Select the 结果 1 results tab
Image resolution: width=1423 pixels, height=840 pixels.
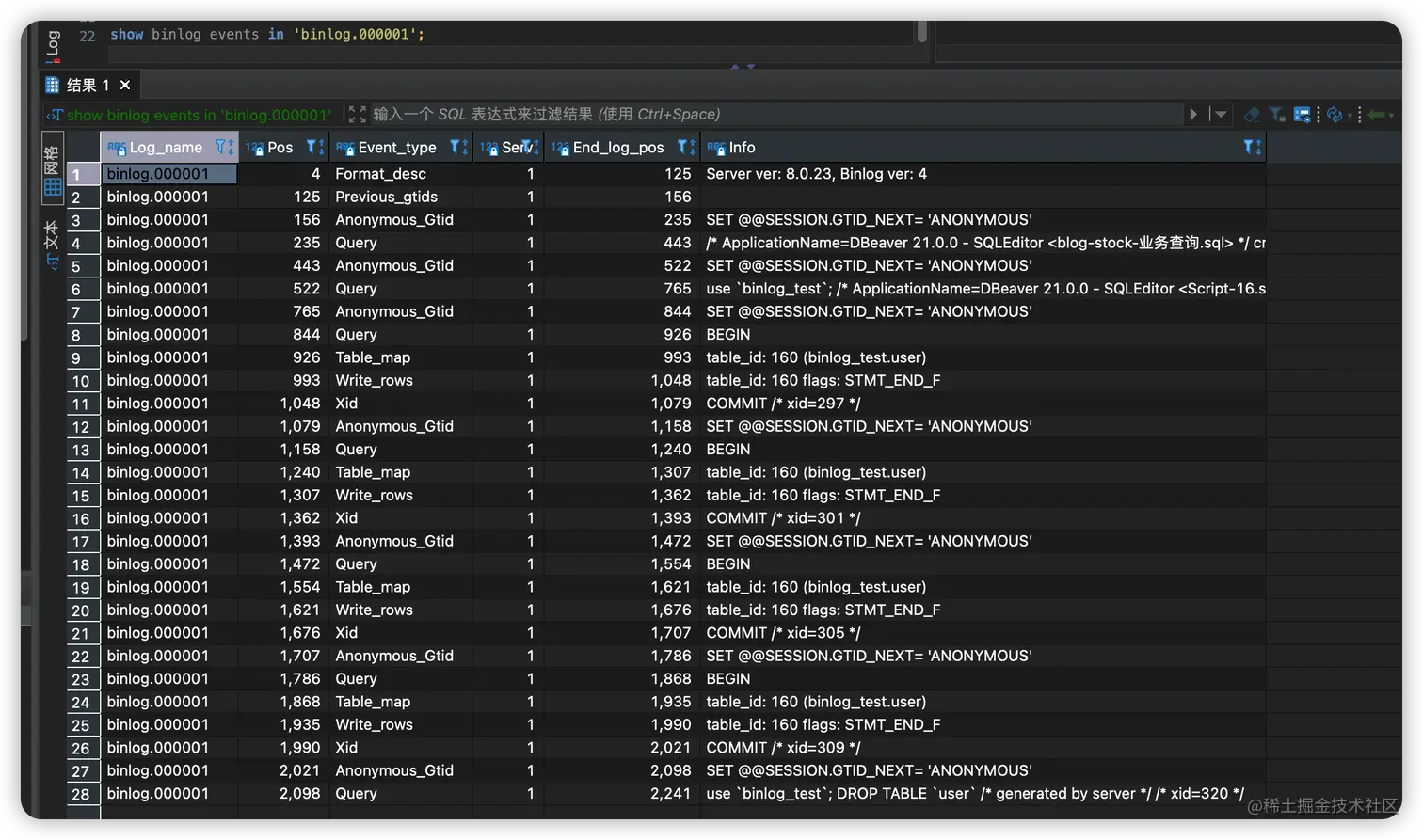[88, 84]
